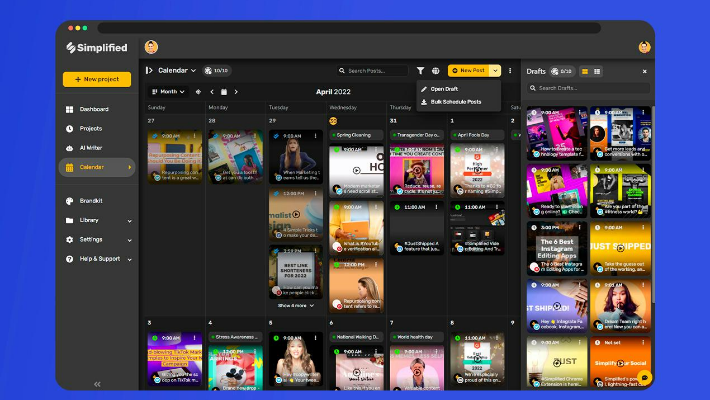Open The 6 Best Instagram Editing Apps draft
Image resolution: width=710 pixels, height=400 pixels.
pos(557,248)
